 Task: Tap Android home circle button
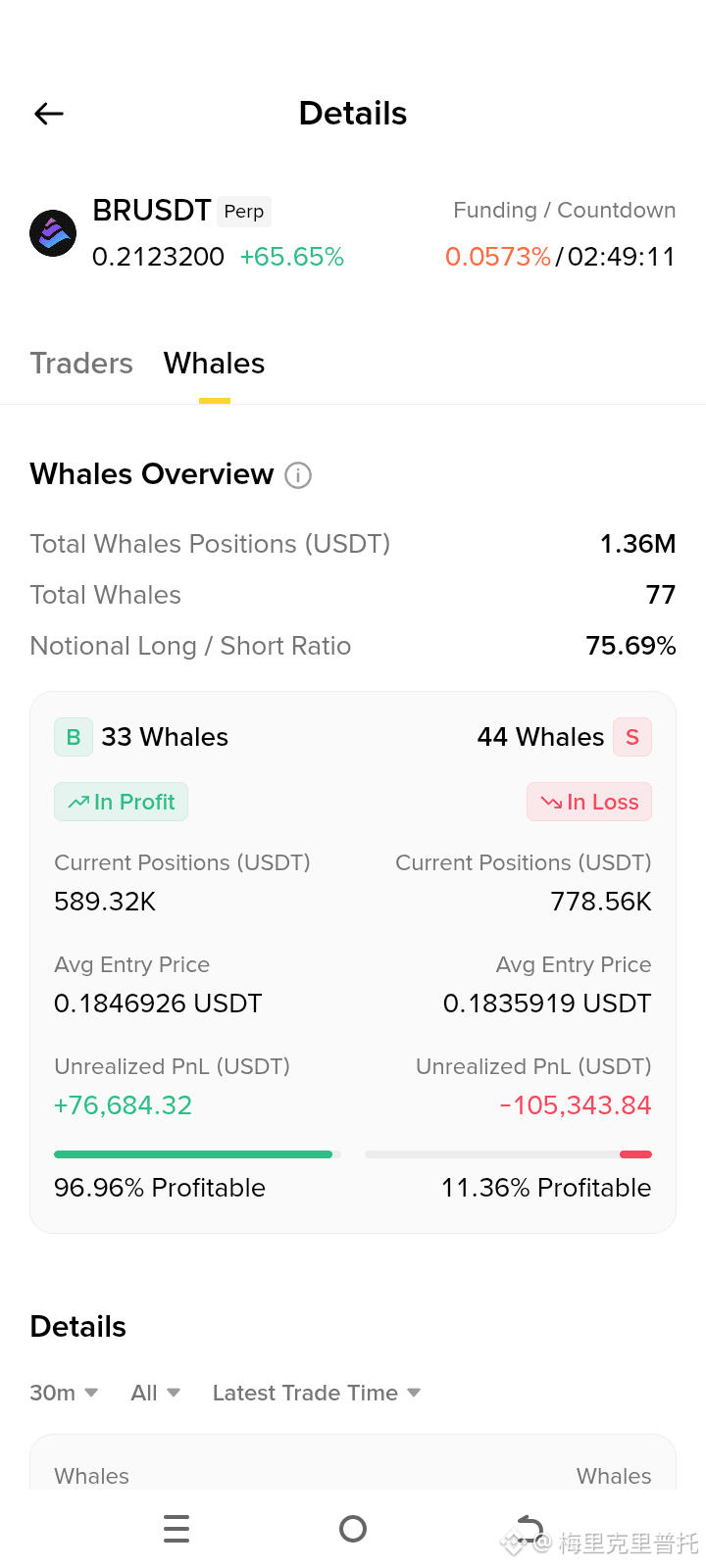(x=353, y=1529)
